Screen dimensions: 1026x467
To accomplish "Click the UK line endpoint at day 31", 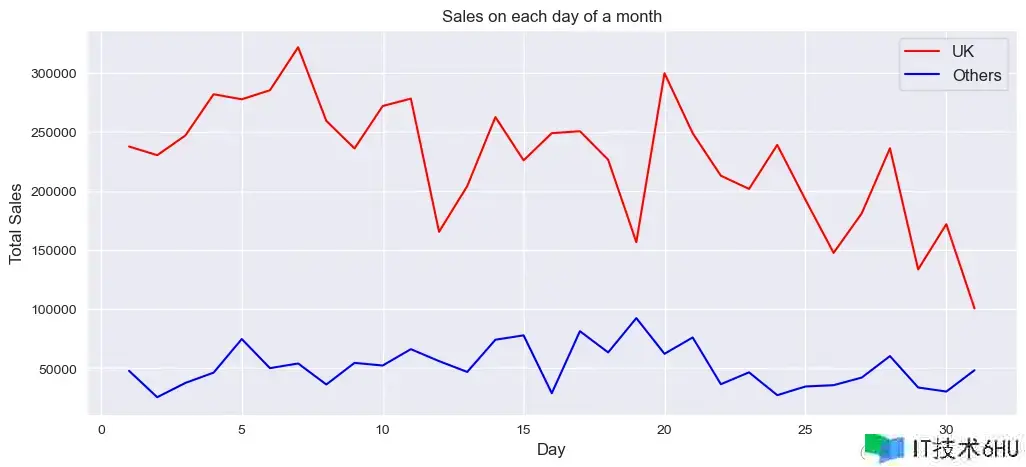I will point(974,308).
